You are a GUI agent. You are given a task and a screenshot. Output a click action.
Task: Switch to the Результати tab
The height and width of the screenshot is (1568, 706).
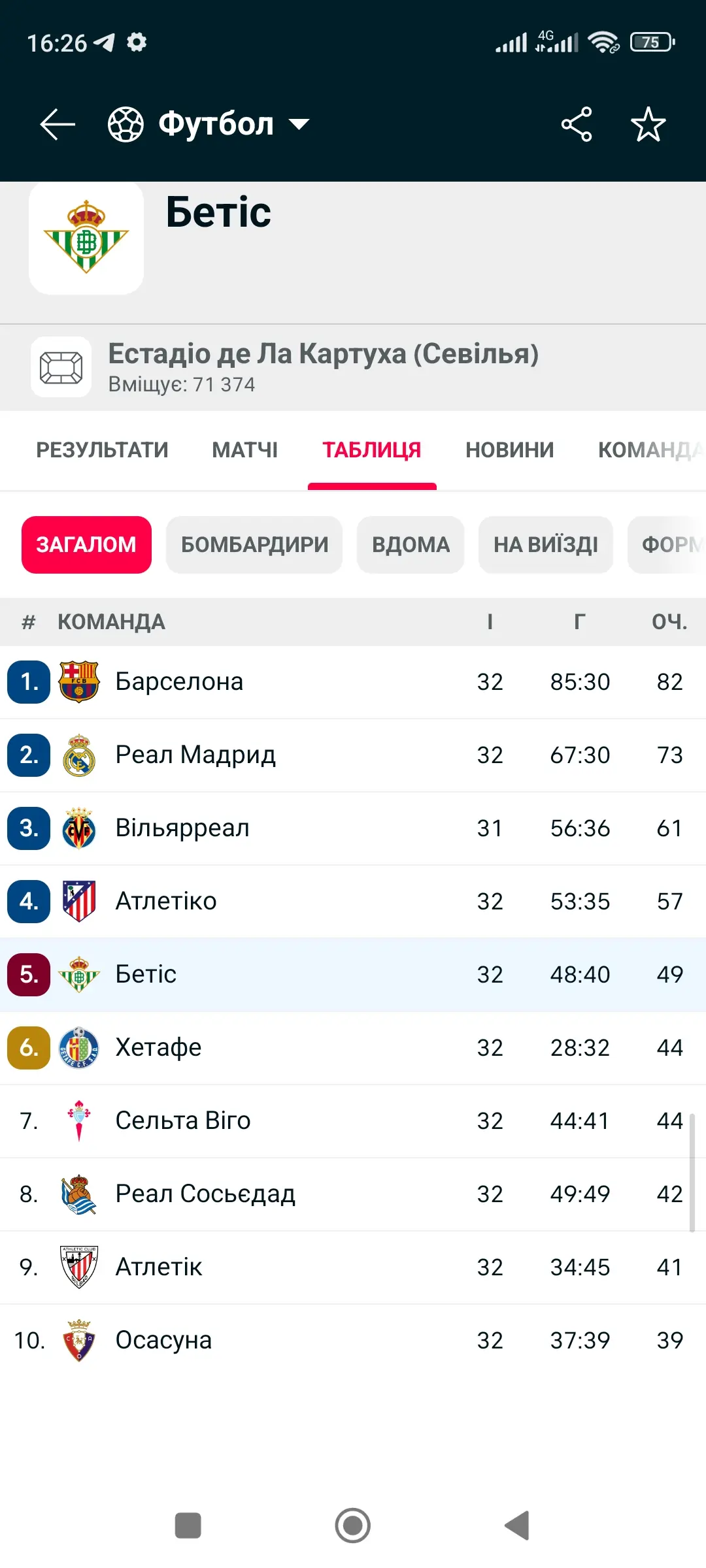point(102,450)
